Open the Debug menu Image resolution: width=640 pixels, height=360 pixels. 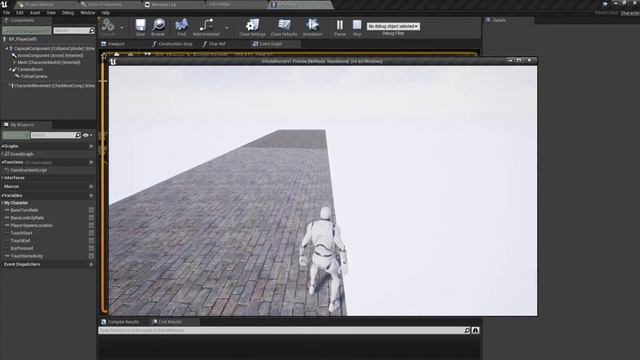click(68, 13)
